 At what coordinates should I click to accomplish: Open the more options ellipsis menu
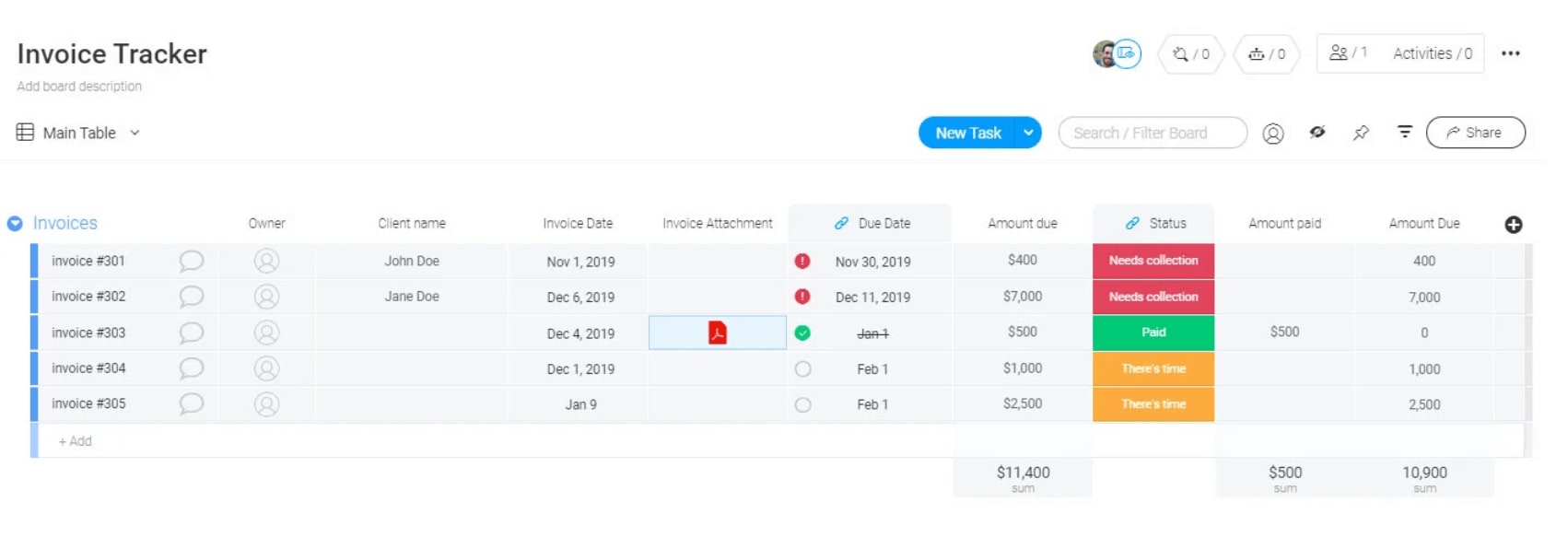(x=1510, y=53)
